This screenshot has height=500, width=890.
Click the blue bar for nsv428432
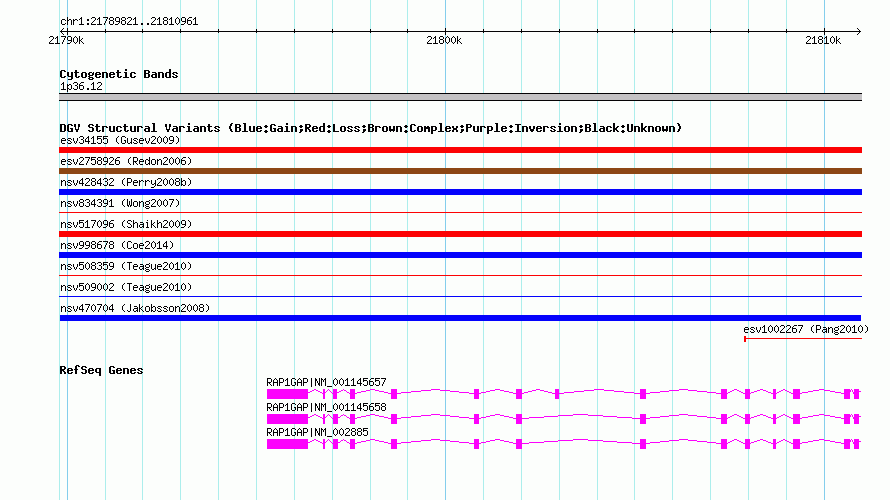(x=460, y=192)
